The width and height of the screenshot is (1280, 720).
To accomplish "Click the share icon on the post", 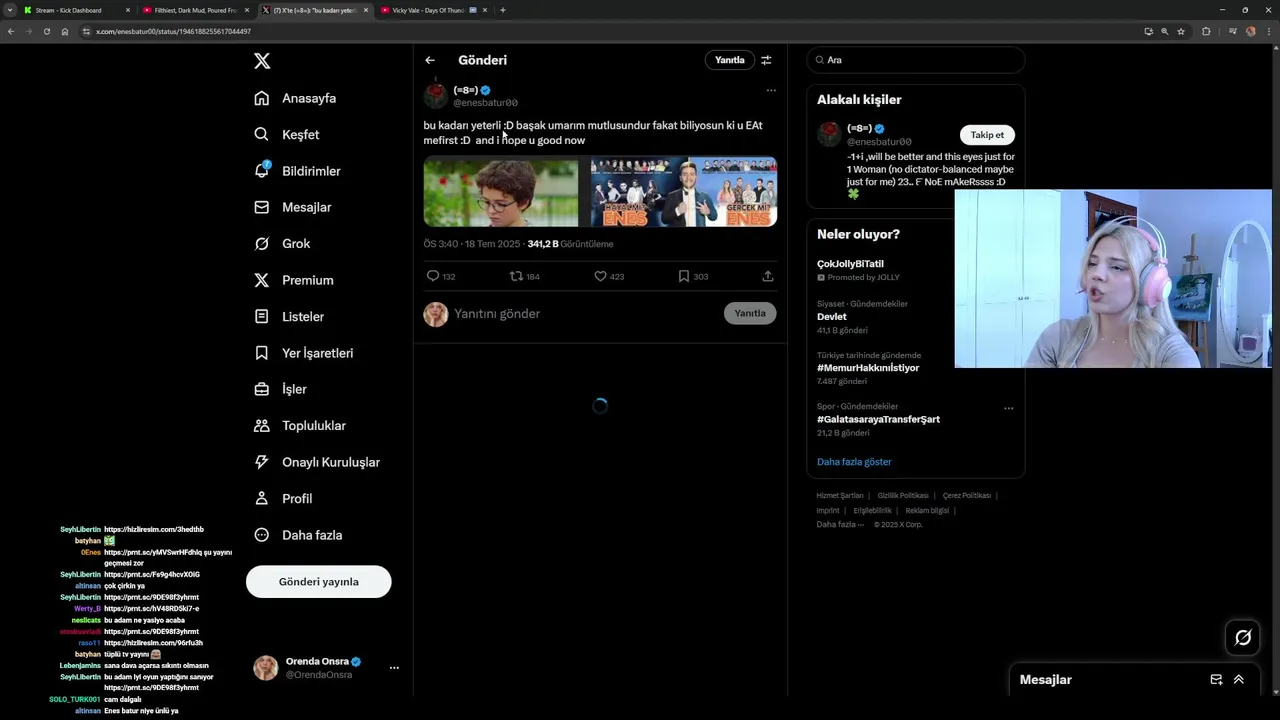I will (x=768, y=276).
